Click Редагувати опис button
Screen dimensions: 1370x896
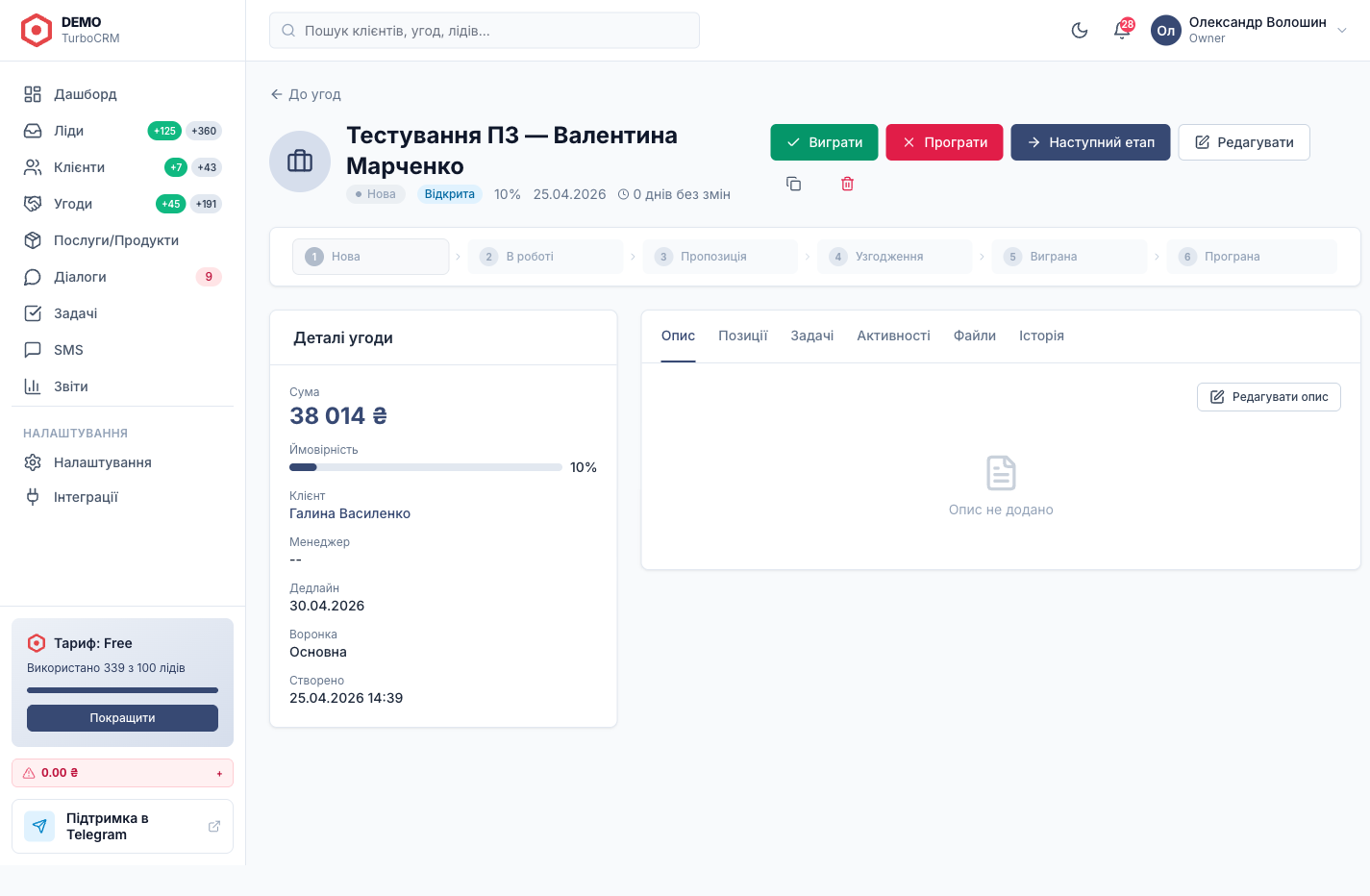pyautogui.click(x=1269, y=397)
